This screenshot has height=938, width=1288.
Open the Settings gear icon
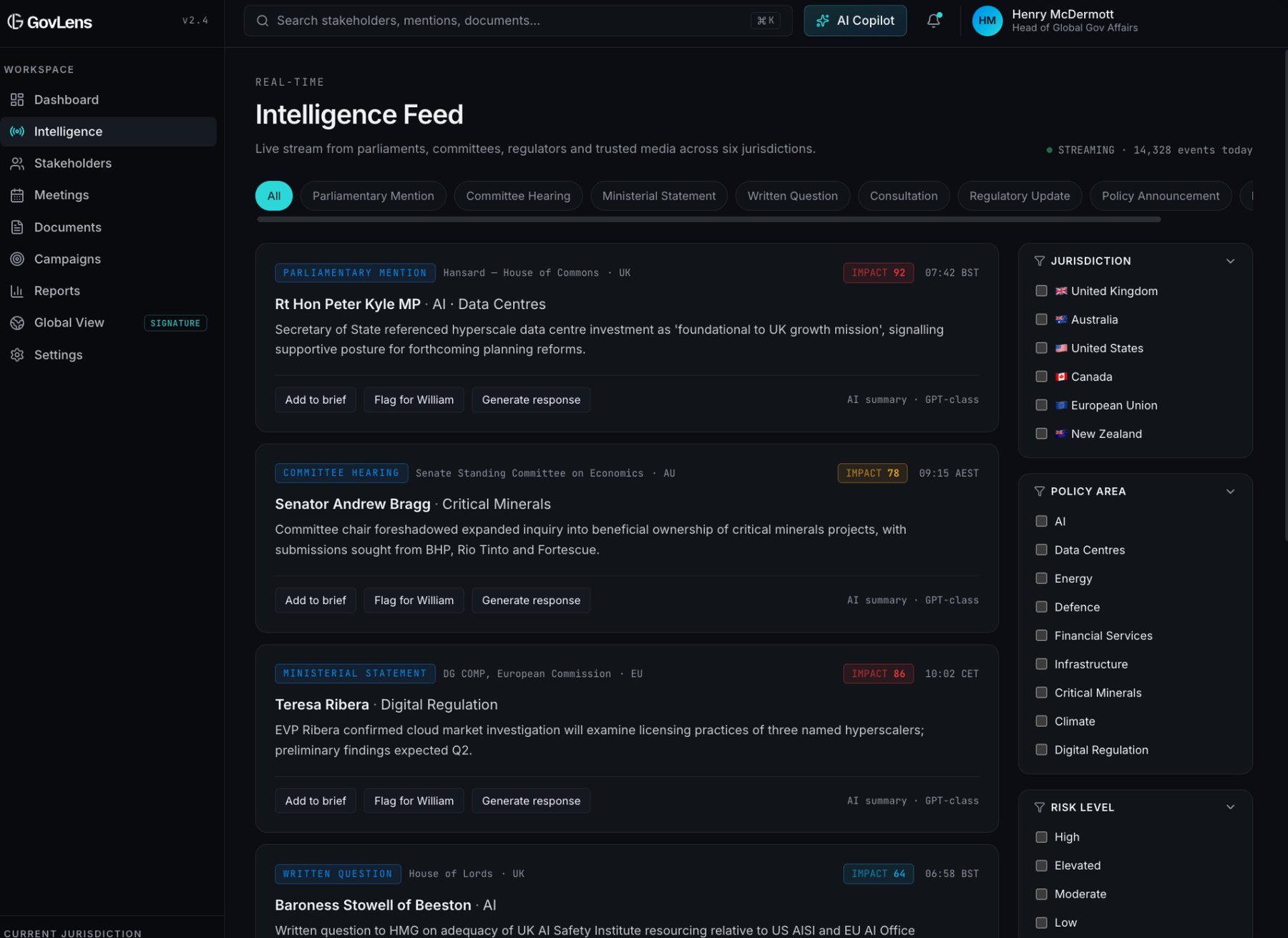point(17,355)
